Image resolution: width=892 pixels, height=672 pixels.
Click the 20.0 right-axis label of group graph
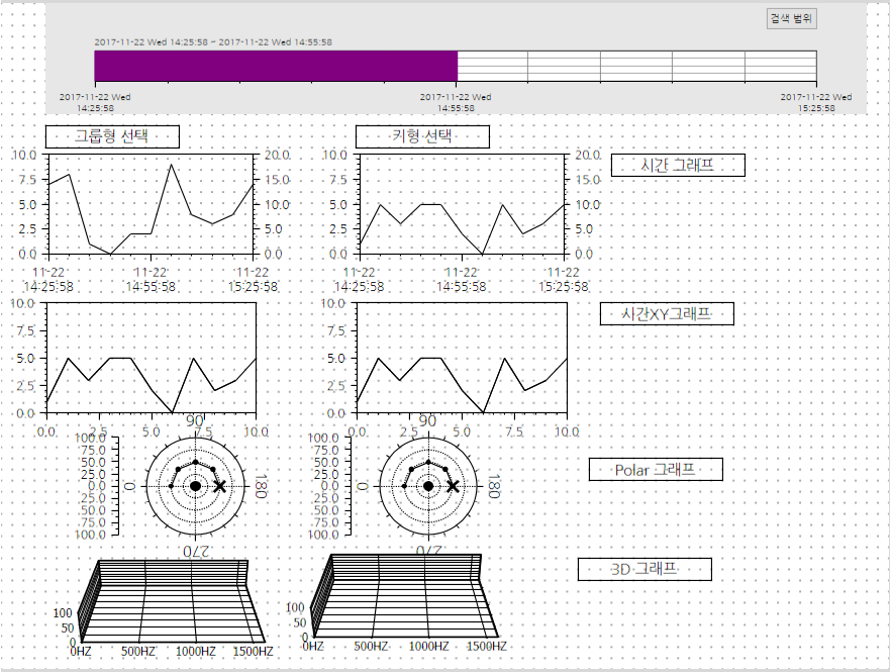coord(277,155)
